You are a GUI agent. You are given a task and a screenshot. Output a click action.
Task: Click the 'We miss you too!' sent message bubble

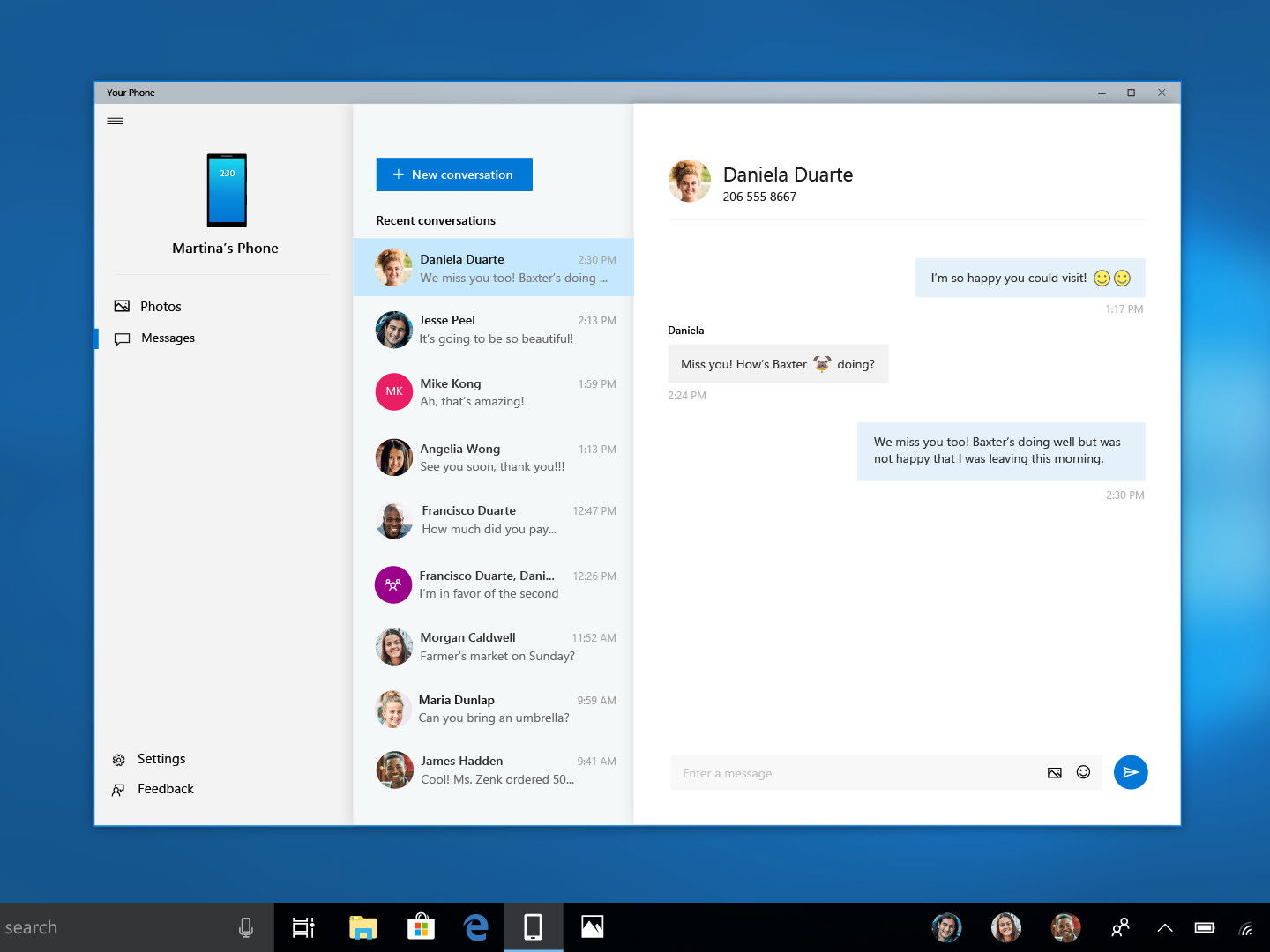1001,451
